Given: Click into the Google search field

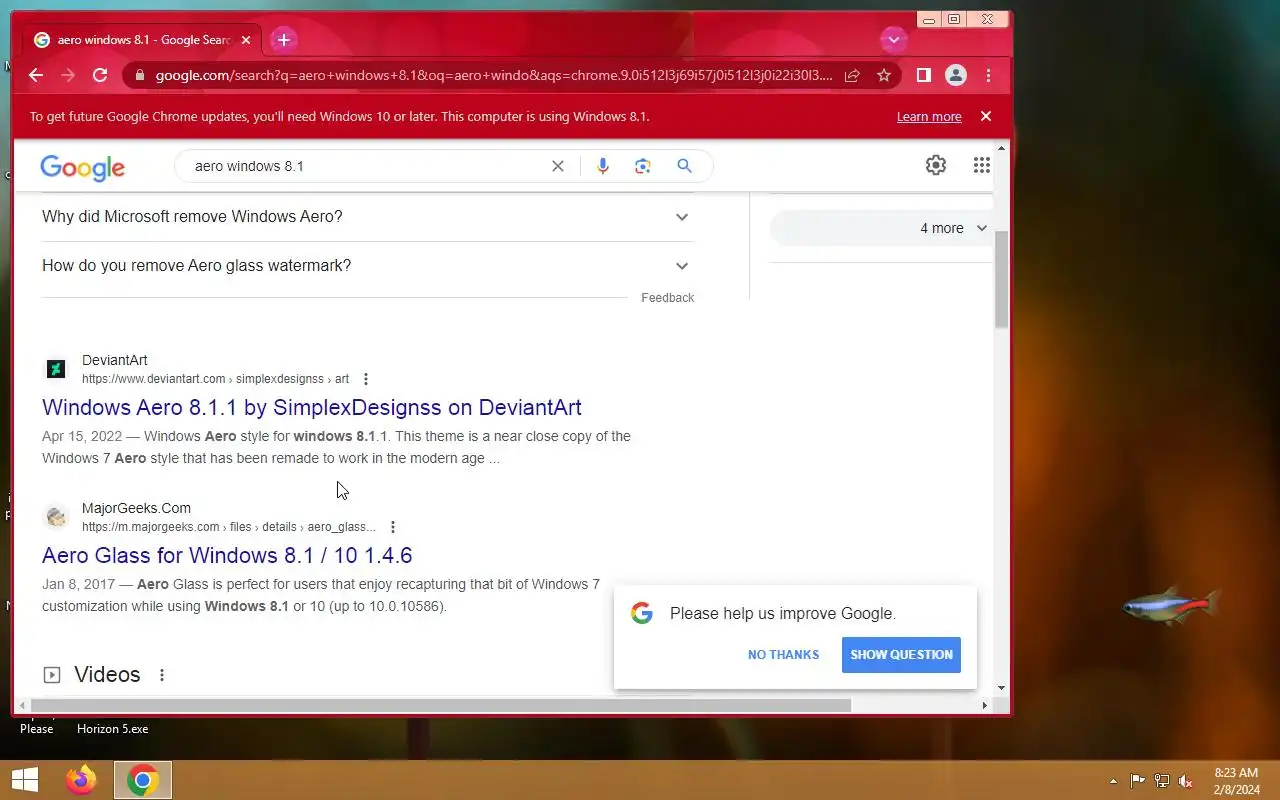Looking at the screenshot, I should coord(365,166).
